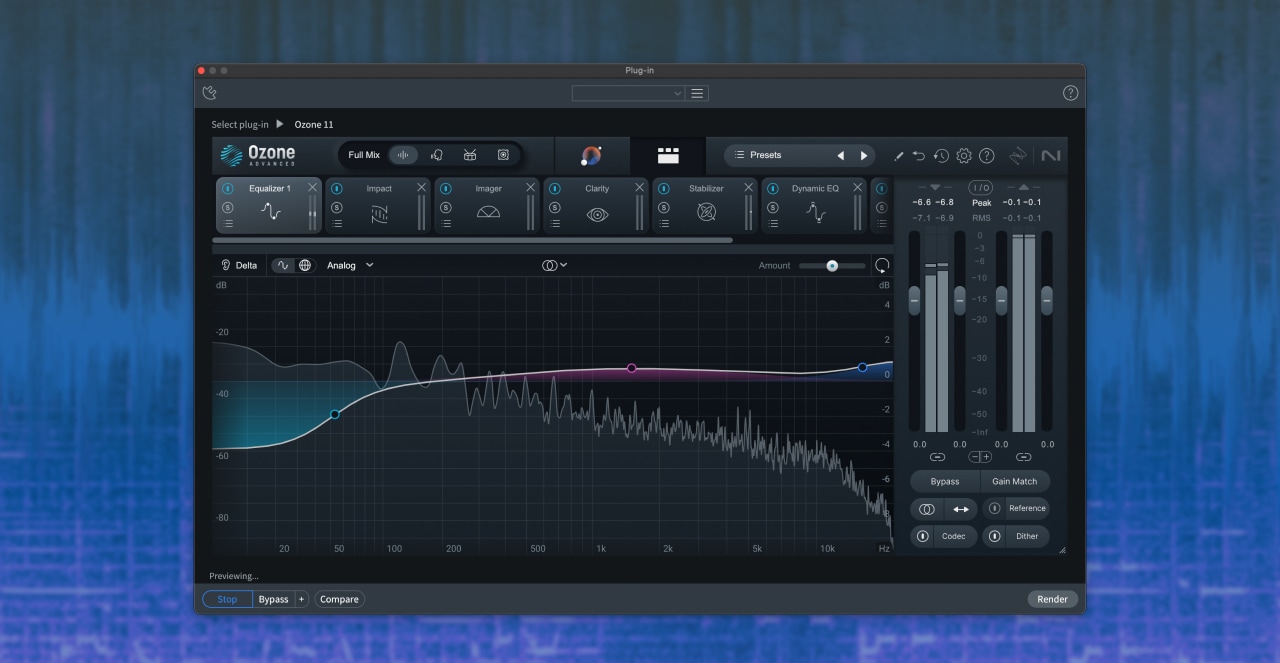Image resolution: width=1280 pixels, height=663 pixels.
Task: Click the pencil edit icon
Action: pos(898,156)
